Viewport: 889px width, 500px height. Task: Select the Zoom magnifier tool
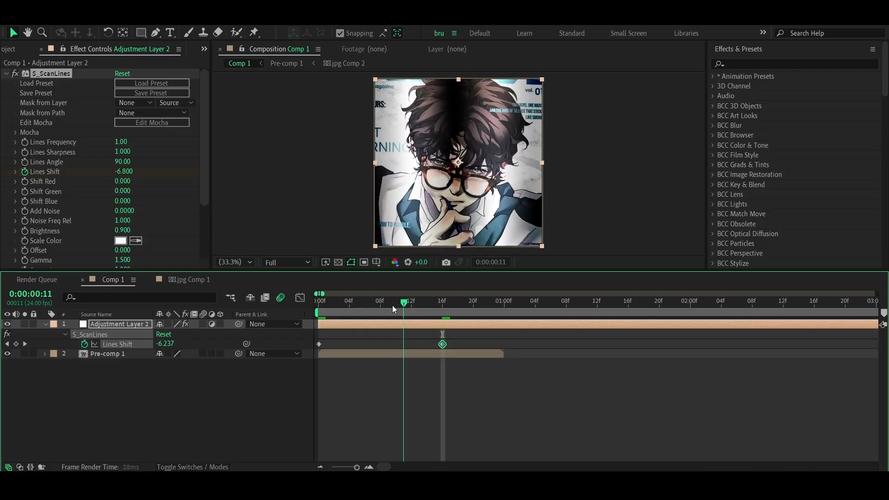[42, 33]
